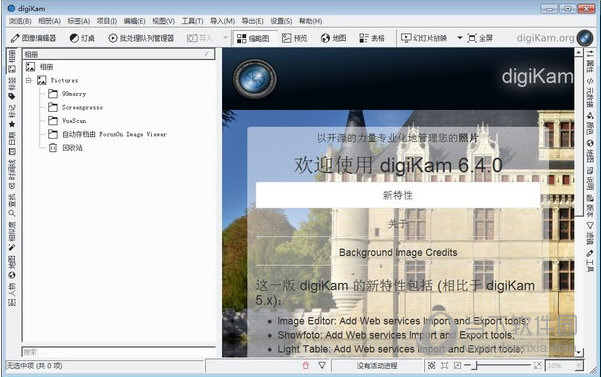Toggle Thumbnails view (缩略图)
The height and width of the screenshot is (377, 601).
tap(253, 38)
